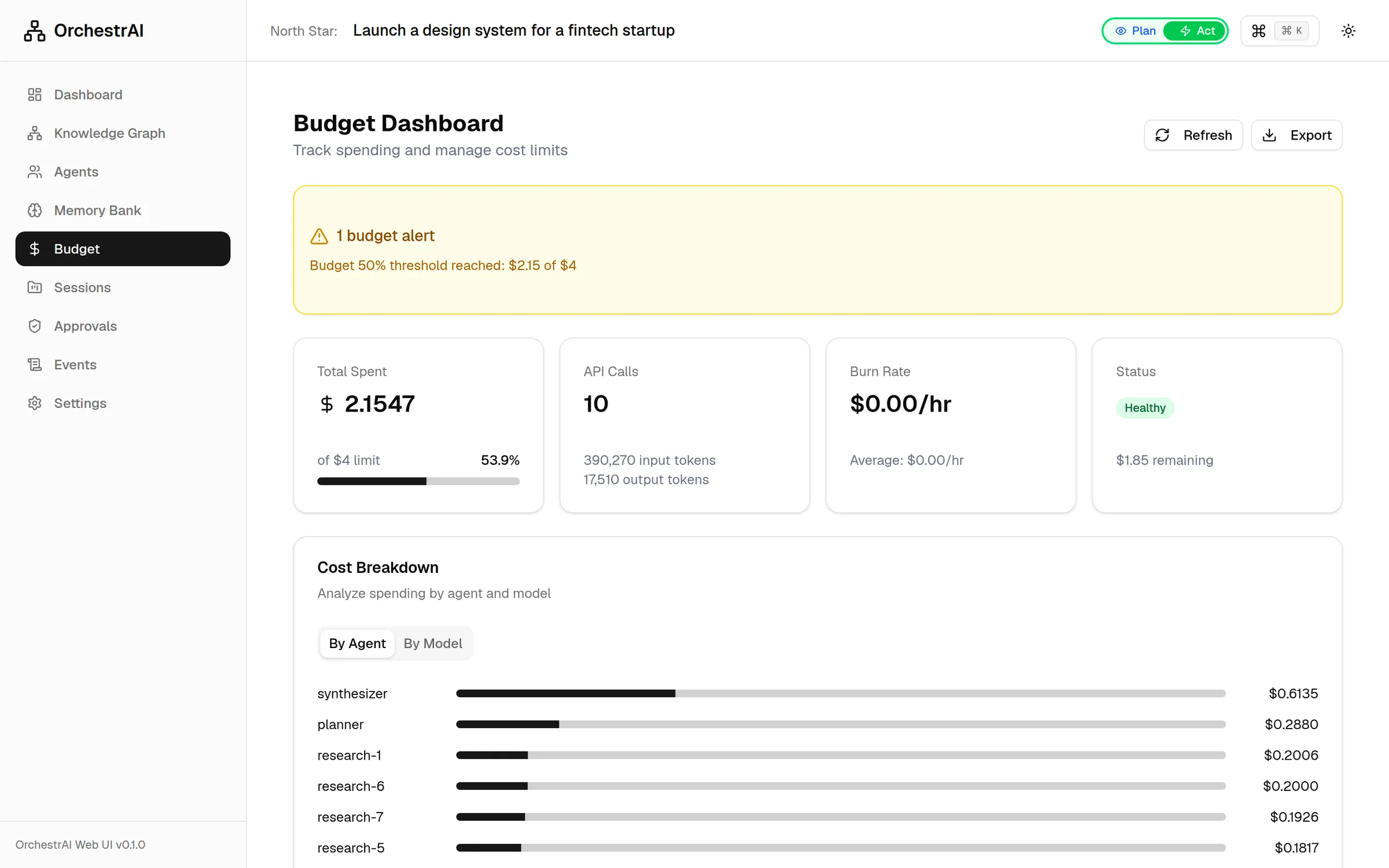Click the Settings gear icon

click(x=35, y=403)
